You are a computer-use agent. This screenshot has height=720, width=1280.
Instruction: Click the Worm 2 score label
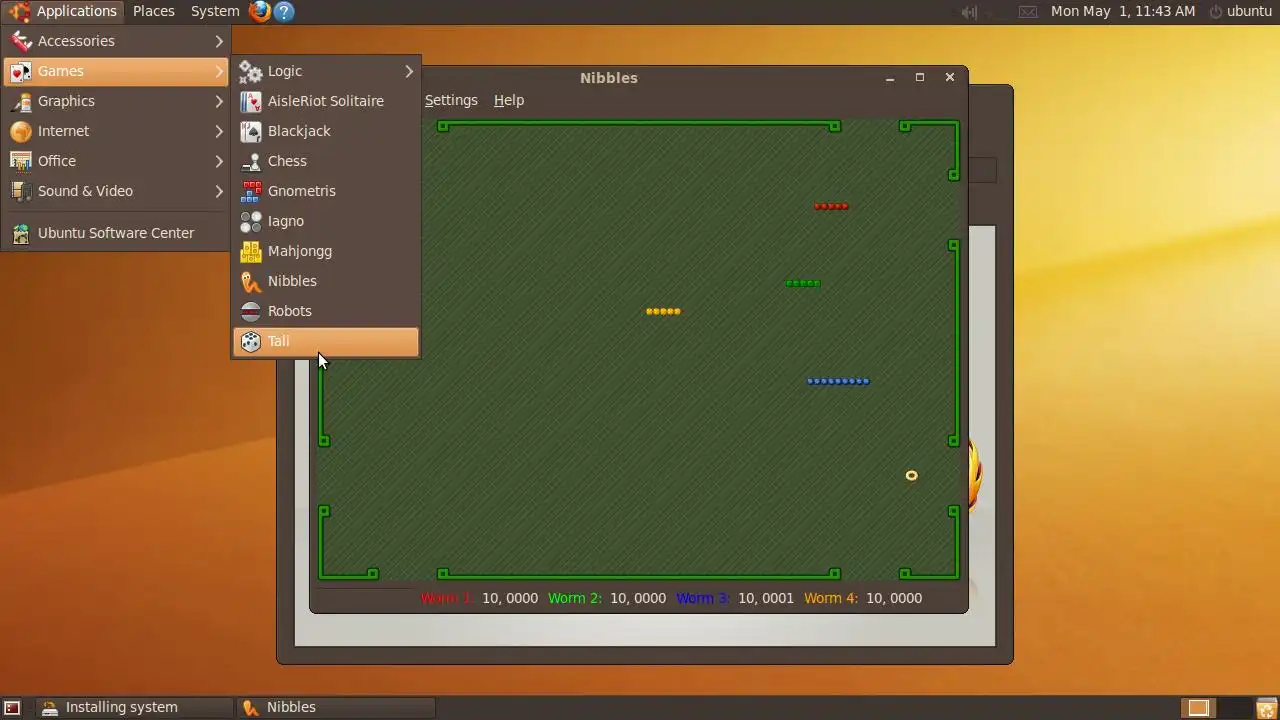574,598
